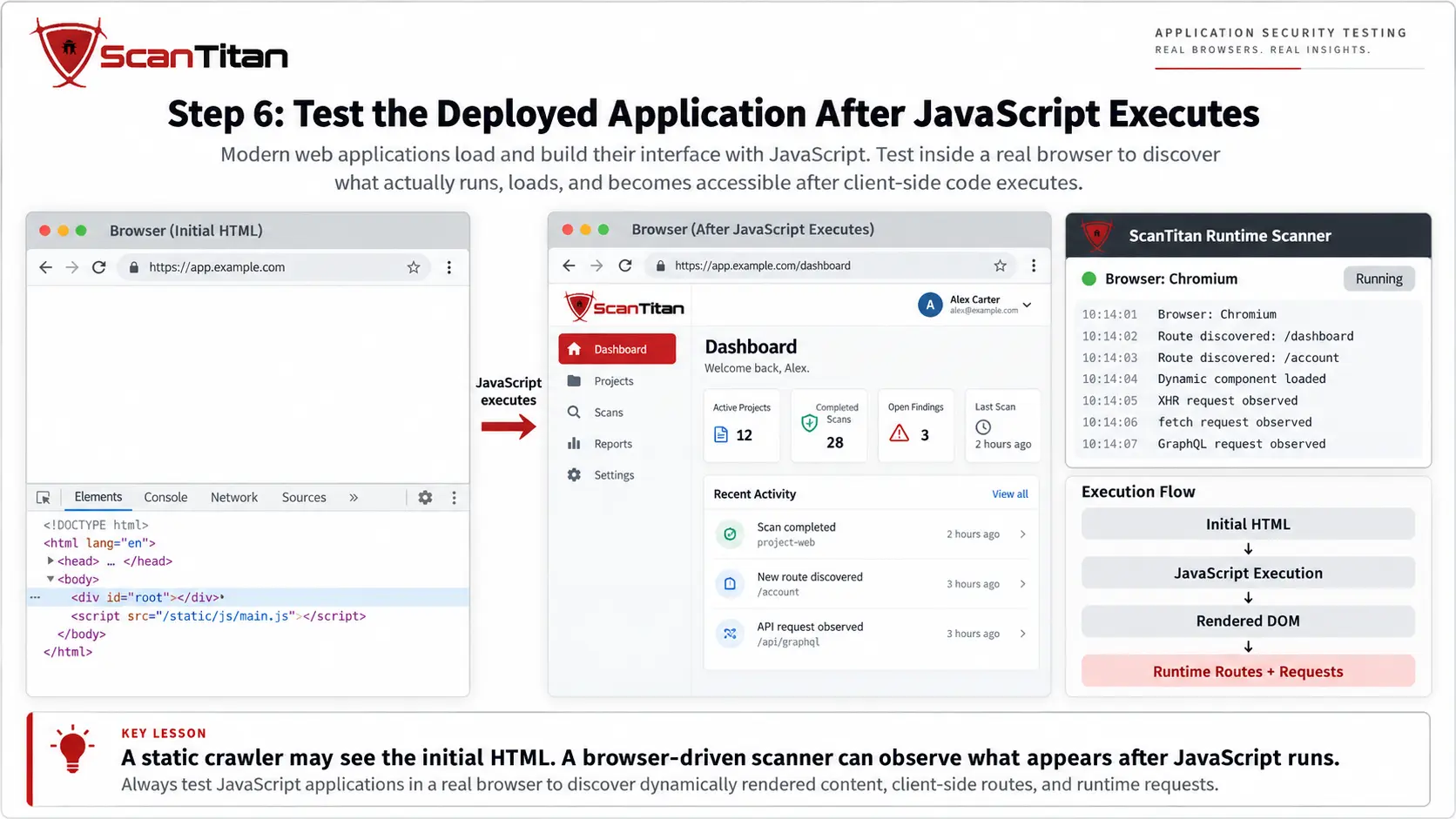Click View all in Recent Activity
This screenshot has width=1456, height=819.
(x=1010, y=494)
